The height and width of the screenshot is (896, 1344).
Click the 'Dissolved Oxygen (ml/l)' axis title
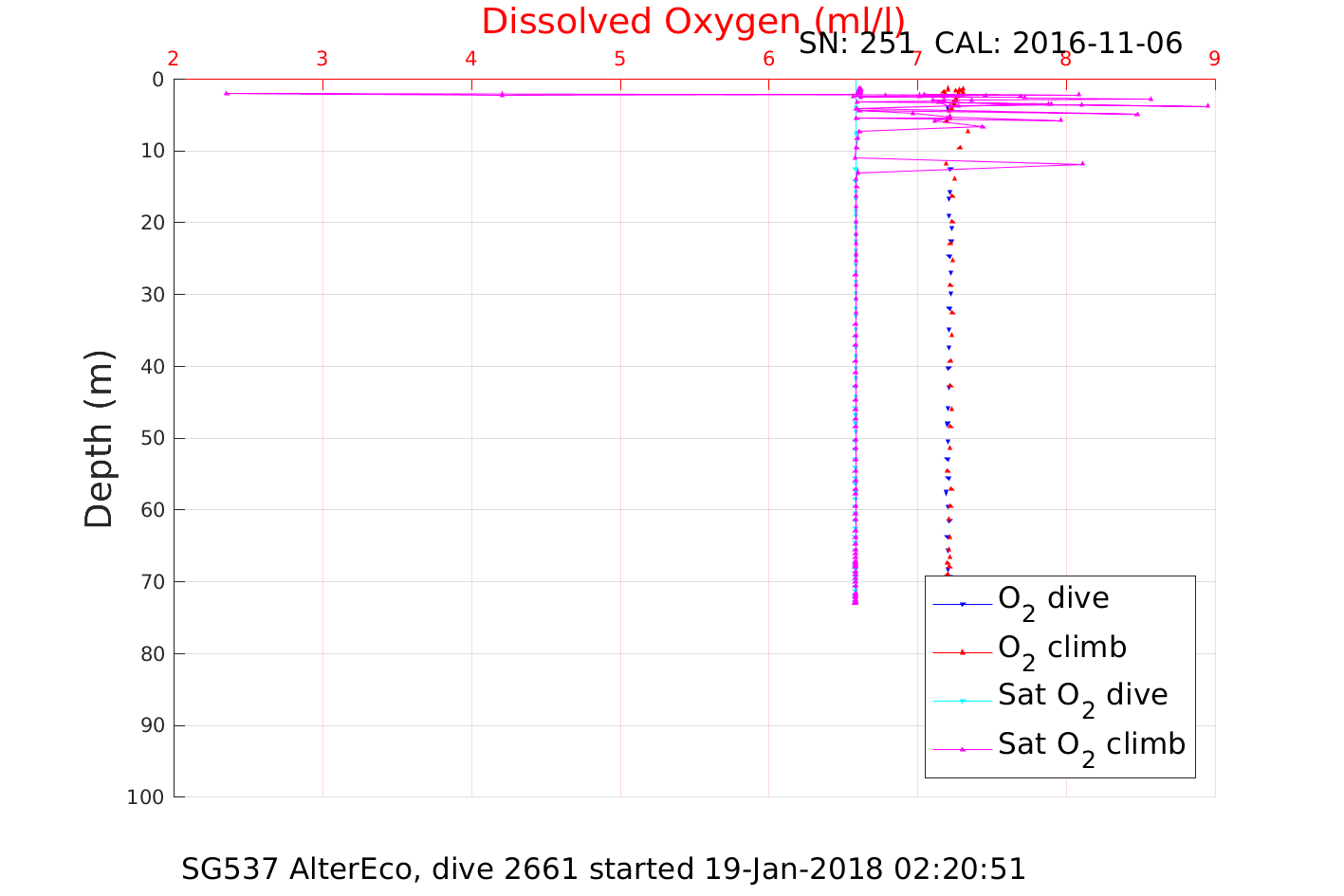pyautogui.click(x=692, y=21)
